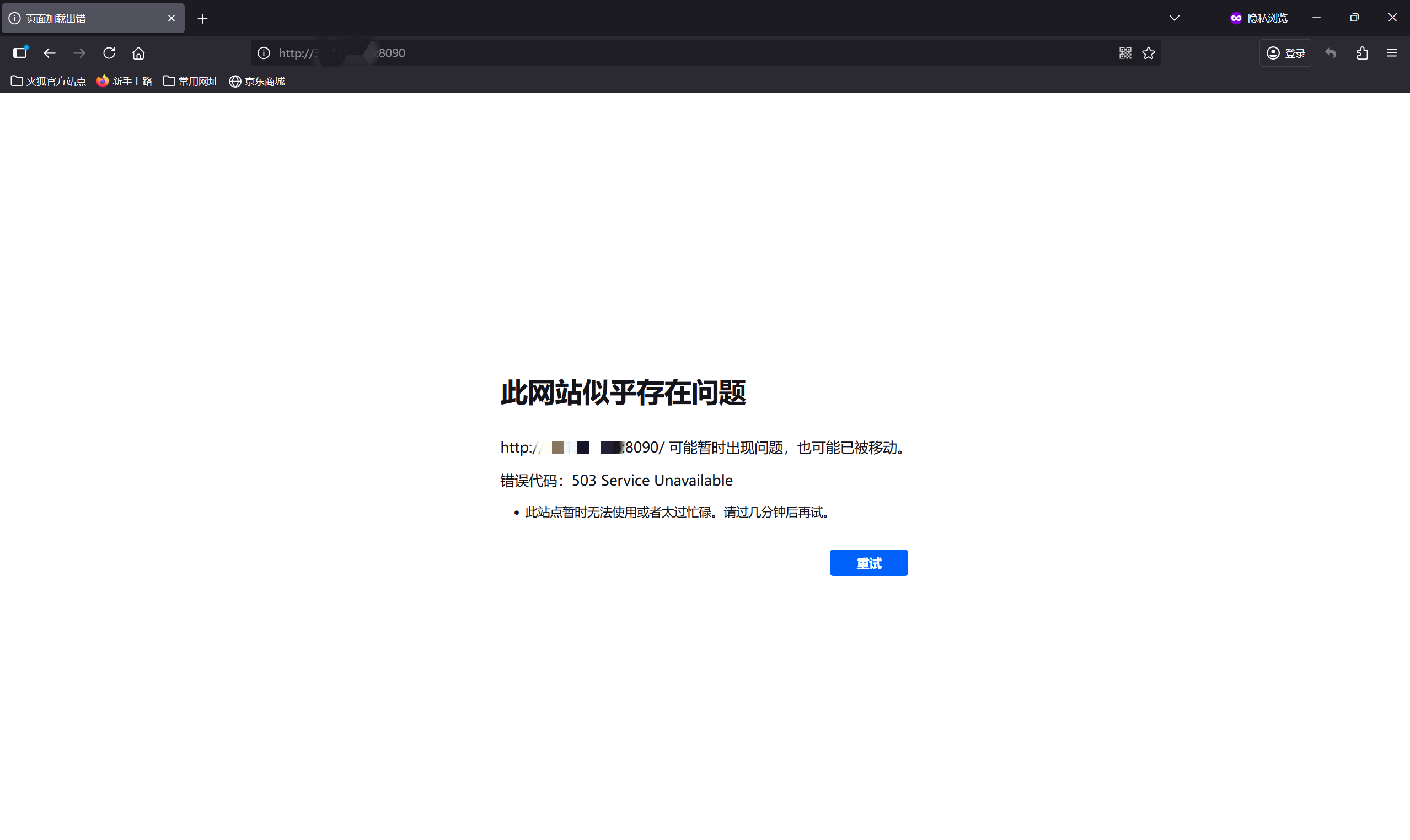The height and width of the screenshot is (840, 1410).
Task: Go back to the previous page
Action: click(x=50, y=53)
